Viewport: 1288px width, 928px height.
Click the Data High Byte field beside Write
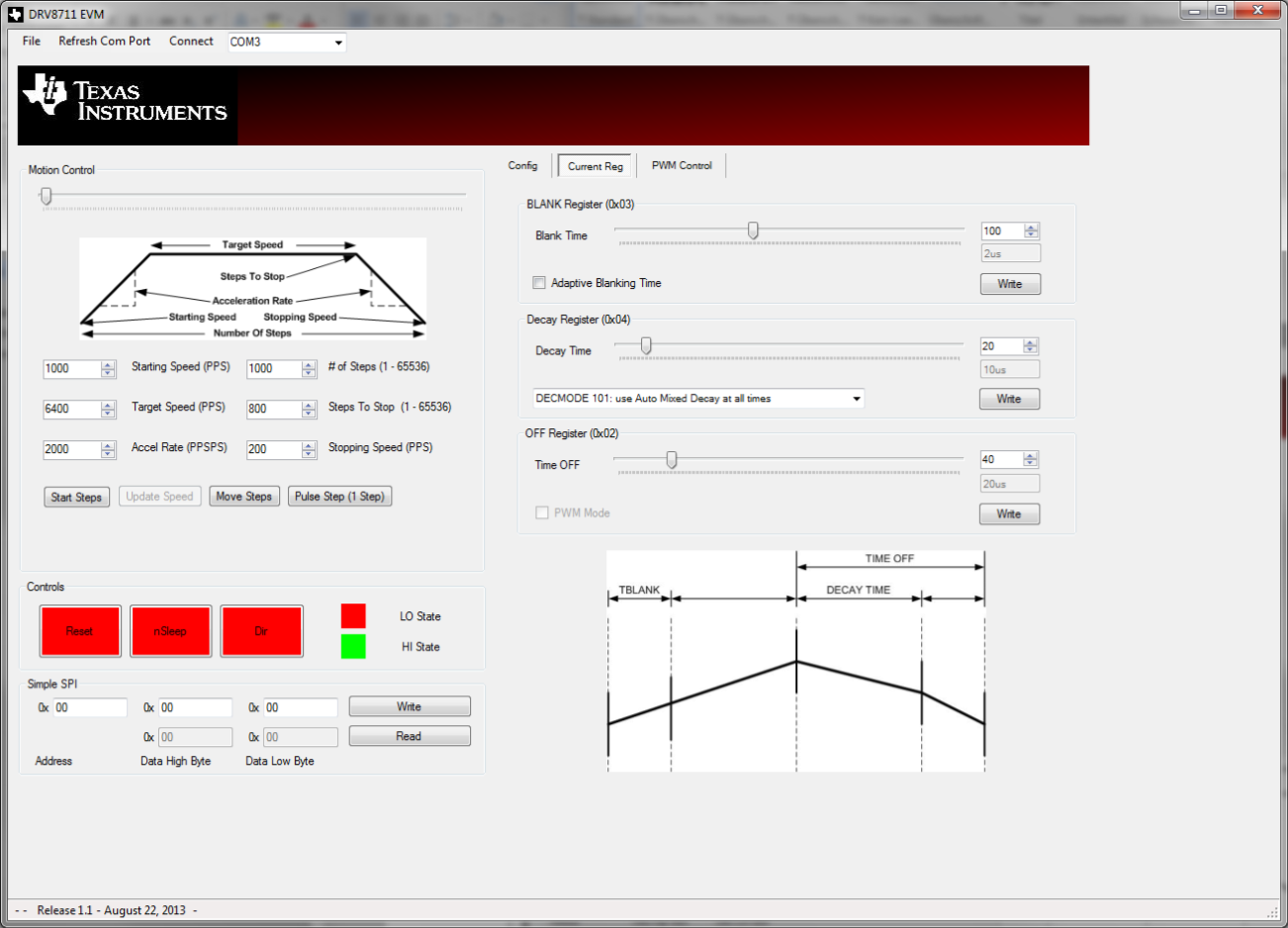[195, 707]
